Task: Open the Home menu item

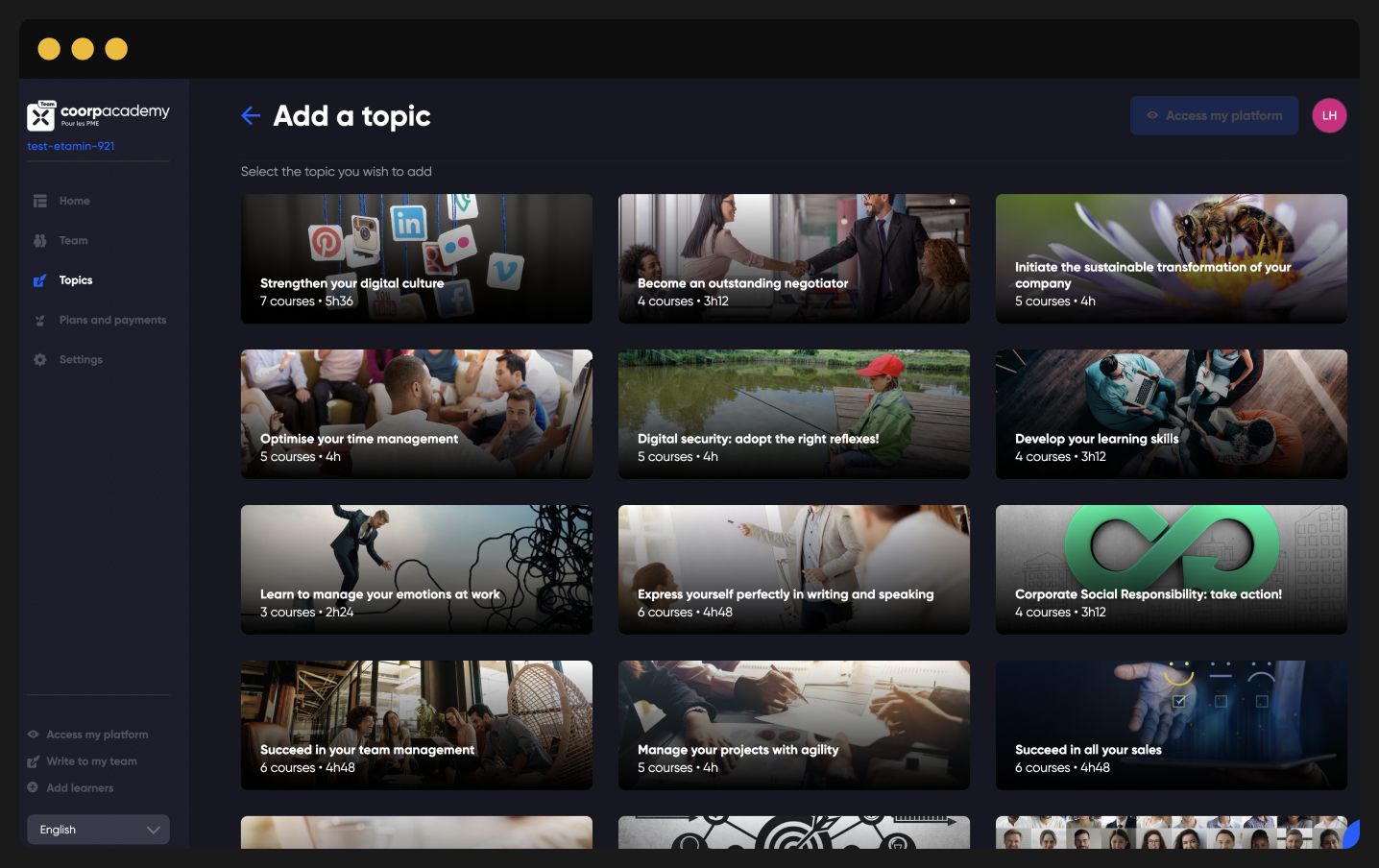Action: click(74, 201)
